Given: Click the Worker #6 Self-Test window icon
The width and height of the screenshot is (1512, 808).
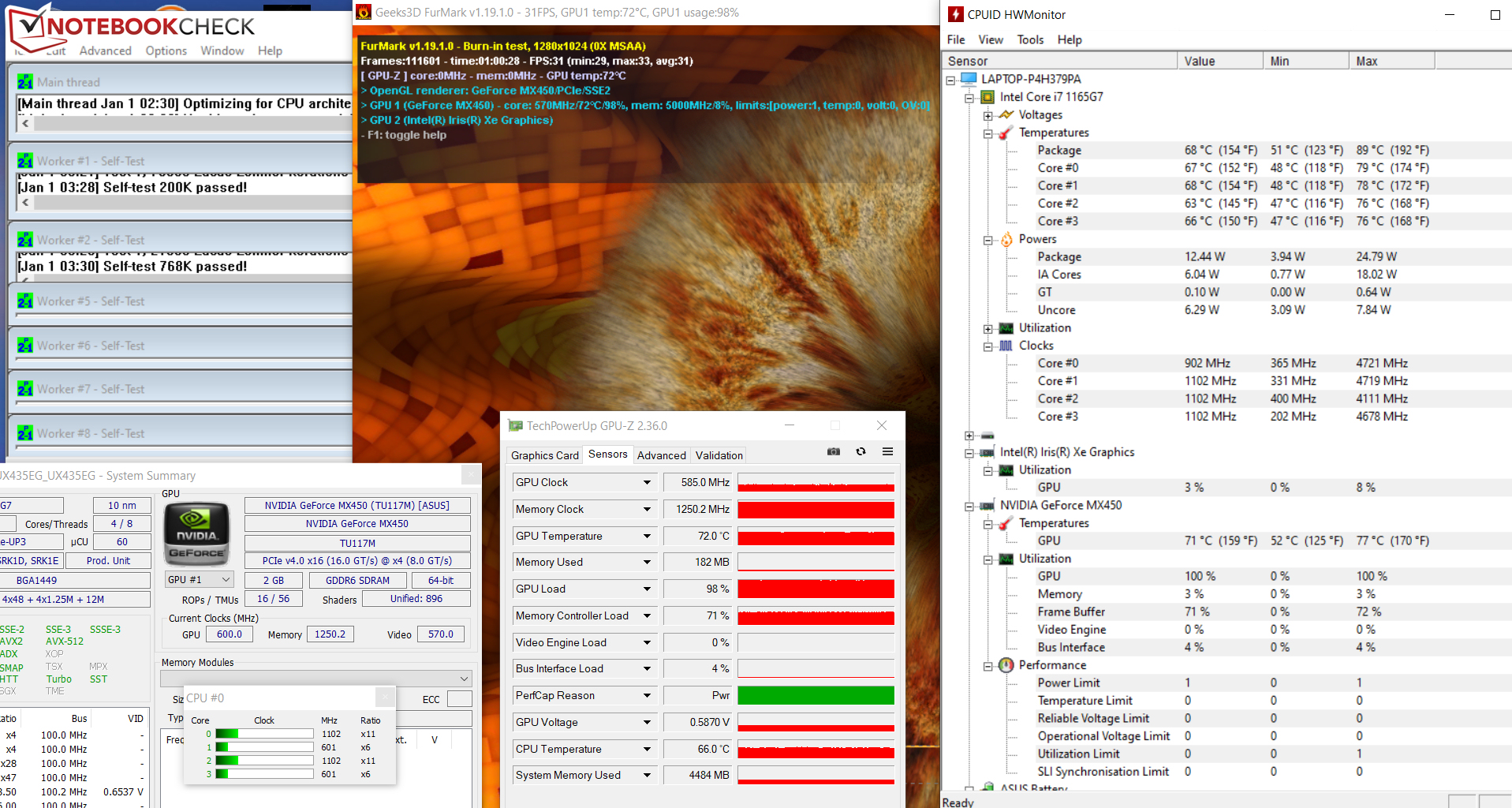Looking at the screenshot, I should click(25, 346).
